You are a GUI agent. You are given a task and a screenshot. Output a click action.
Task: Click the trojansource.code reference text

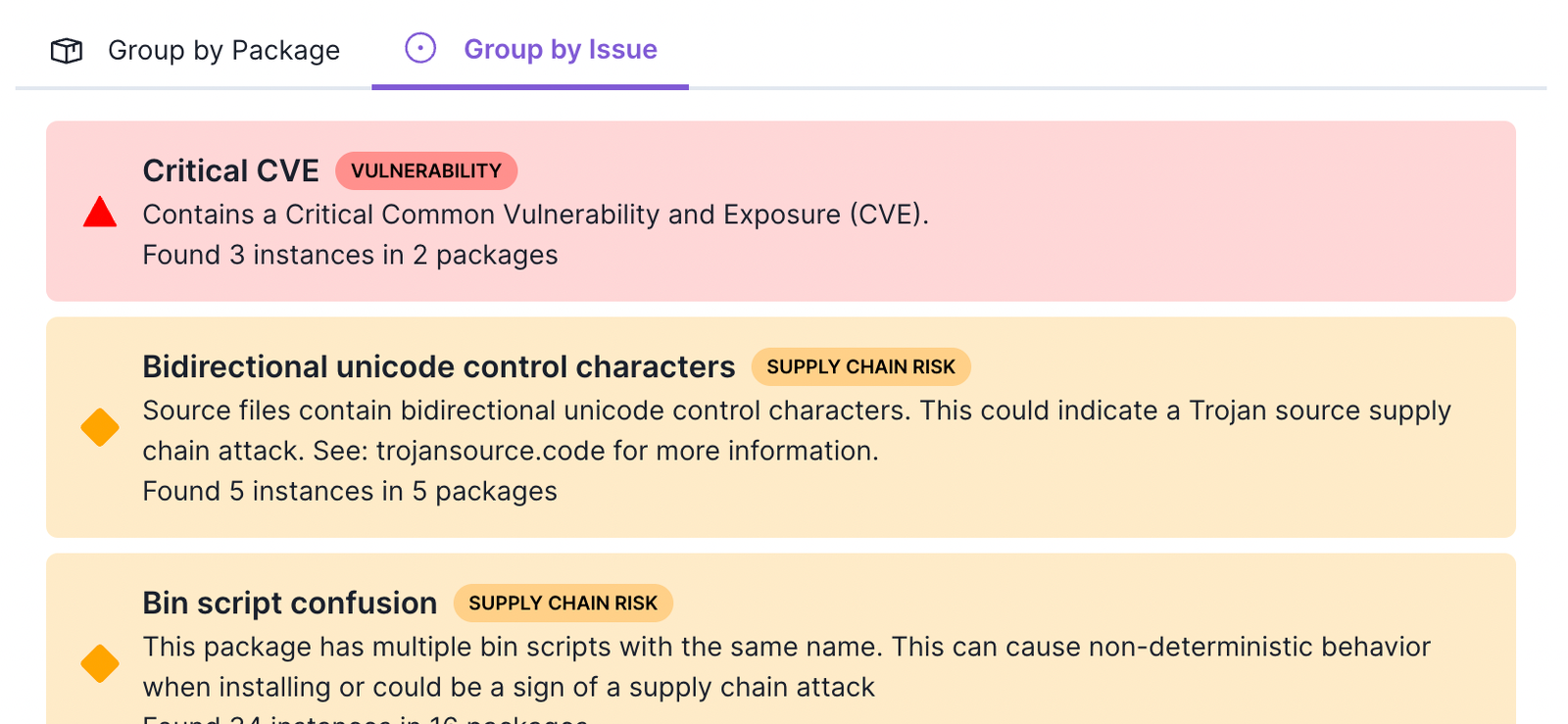(x=490, y=451)
